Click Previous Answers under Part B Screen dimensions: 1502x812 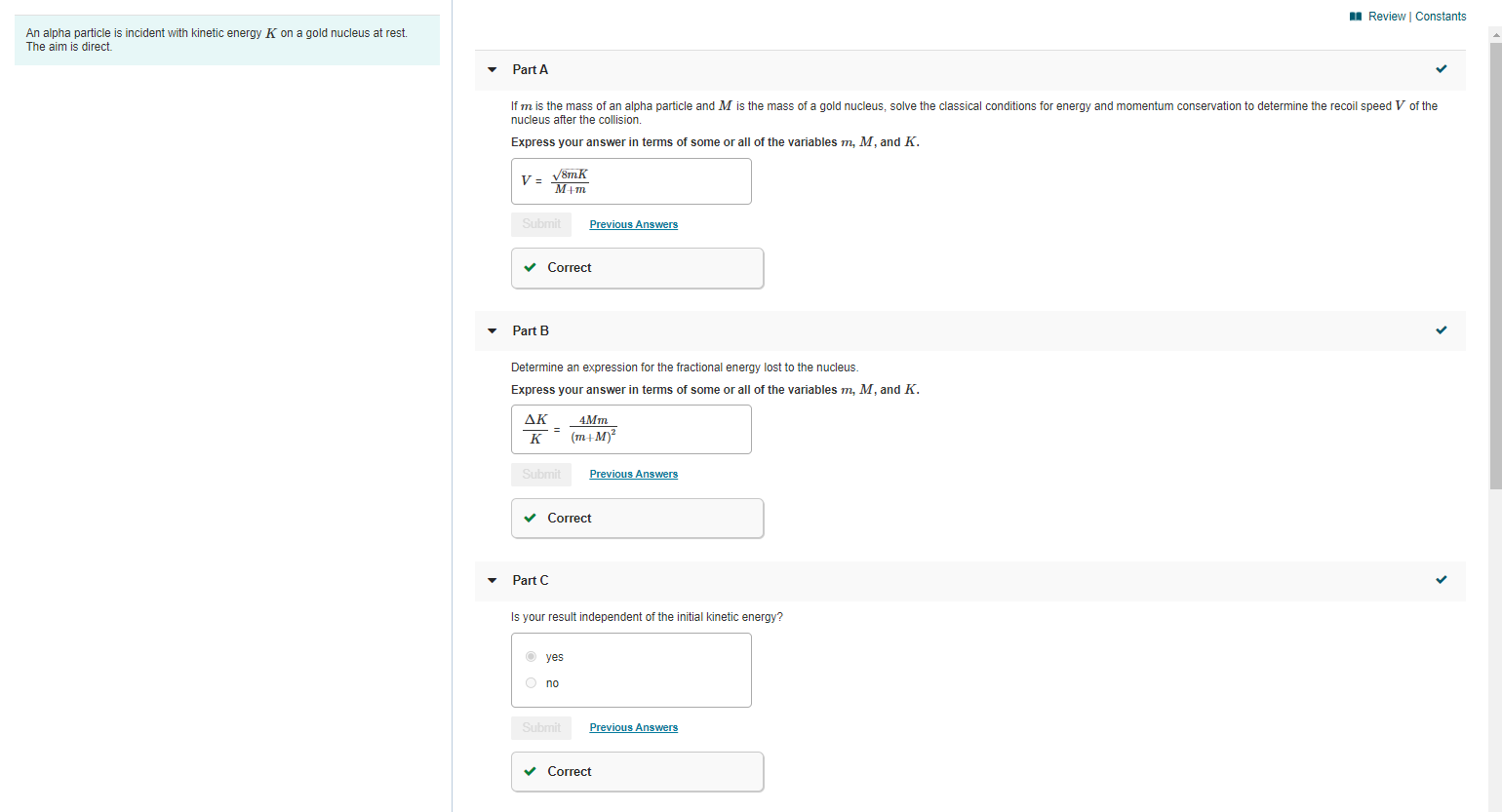point(633,474)
